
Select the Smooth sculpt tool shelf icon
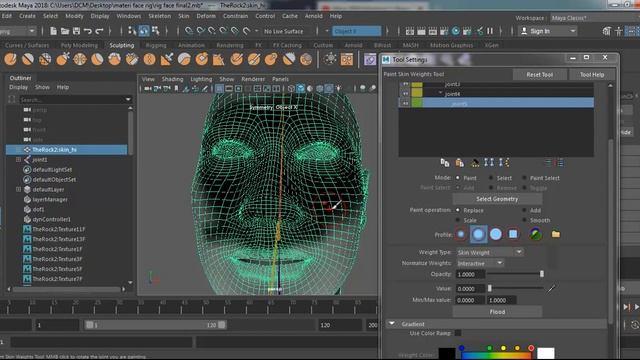point(28,60)
